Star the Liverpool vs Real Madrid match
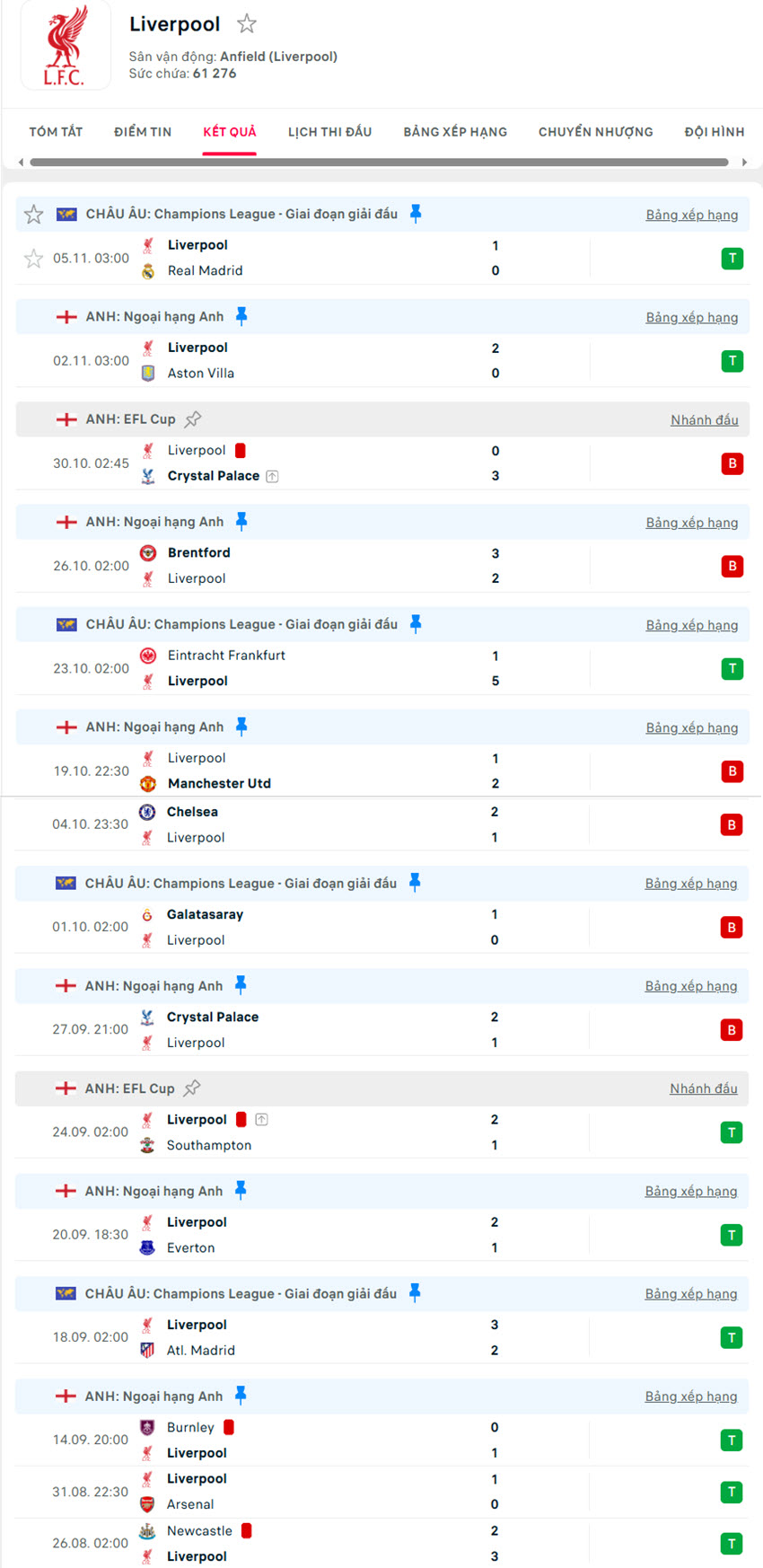 (x=33, y=259)
